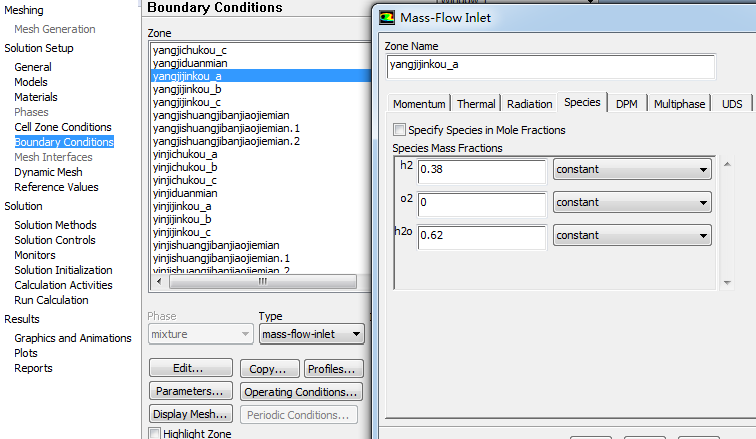Open Solution Methods

tap(55, 225)
